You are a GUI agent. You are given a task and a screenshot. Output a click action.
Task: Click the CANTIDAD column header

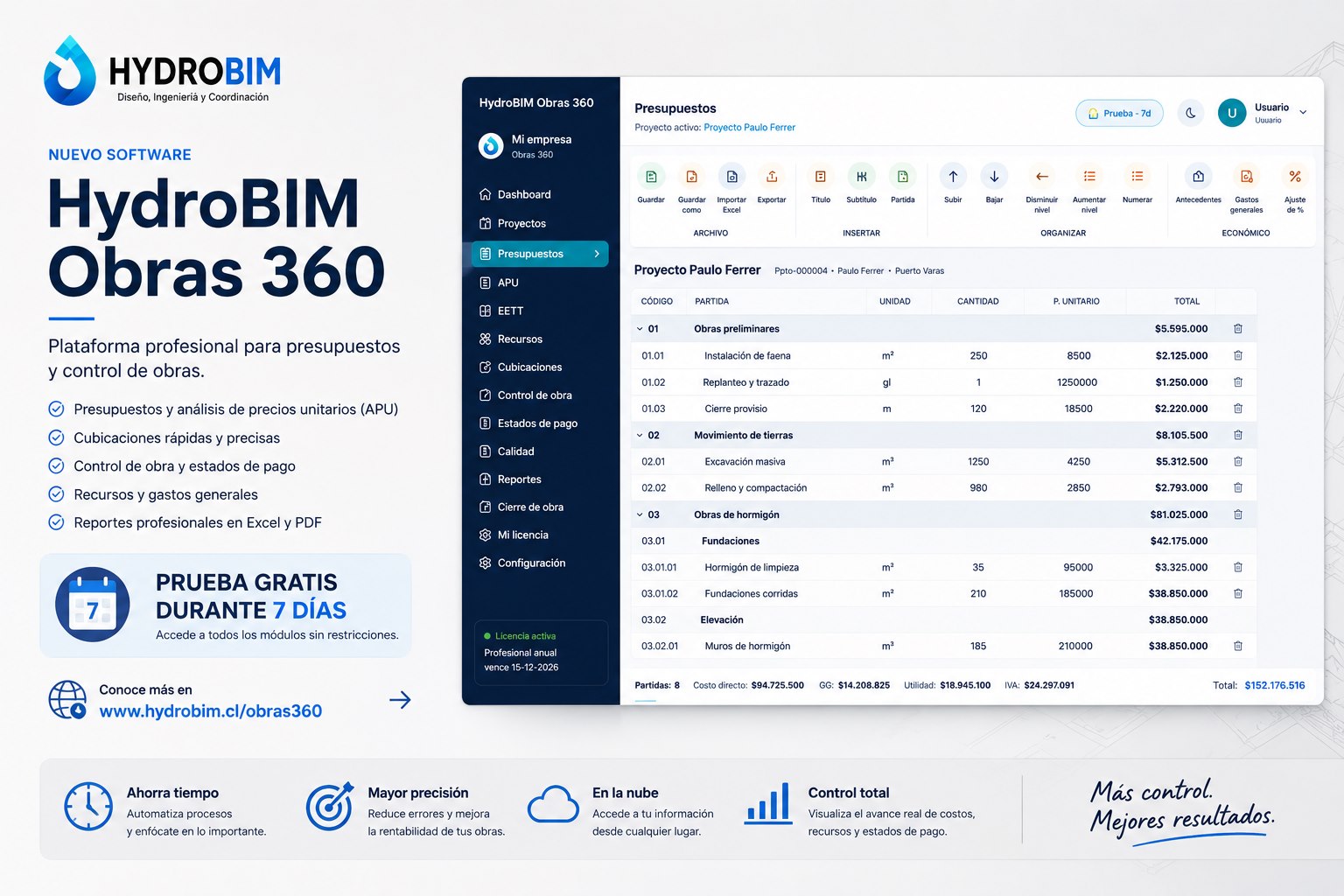click(977, 301)
